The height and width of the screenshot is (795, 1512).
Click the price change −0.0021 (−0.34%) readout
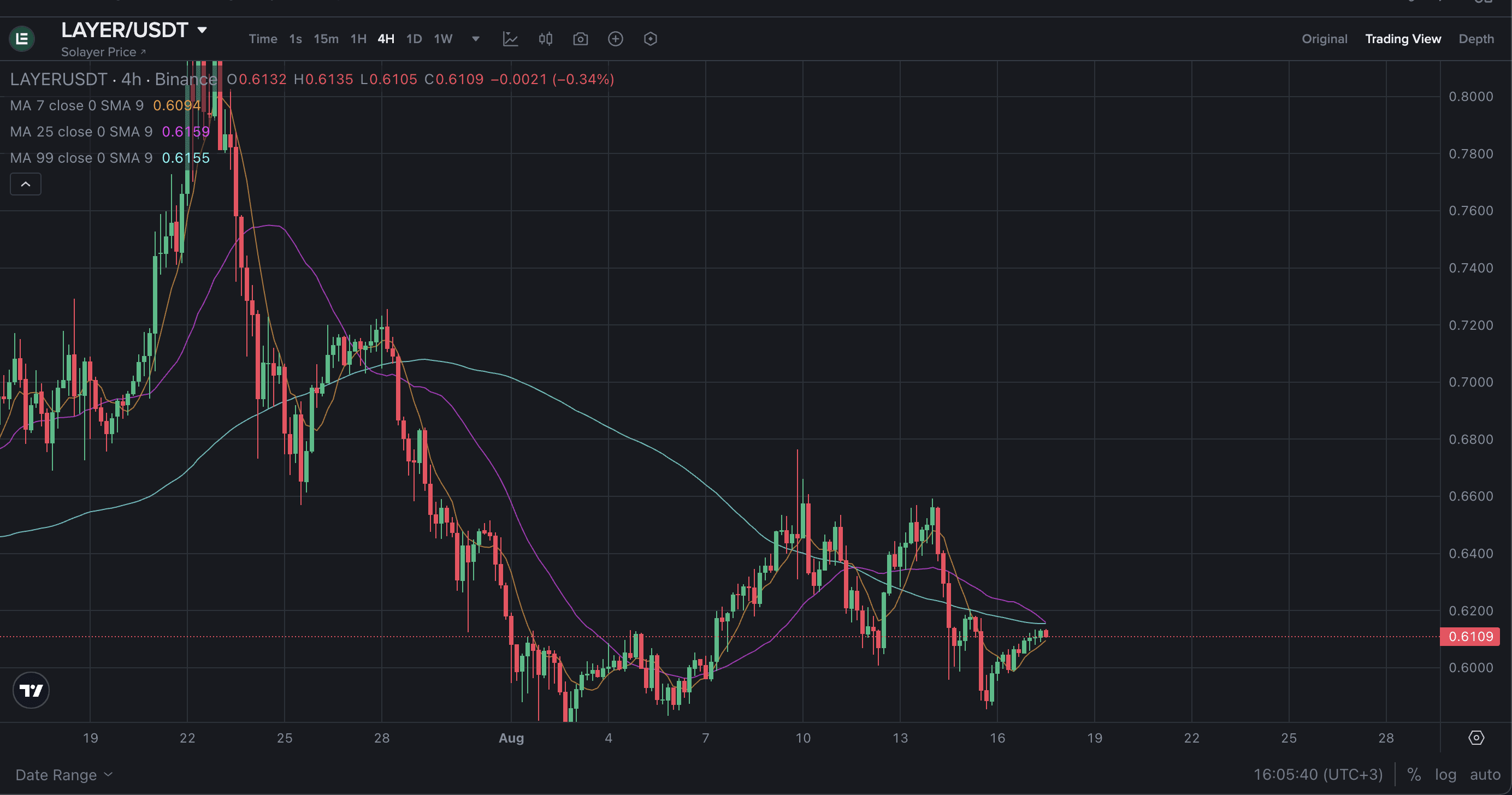pyautogui.click(x=552, y=79)
